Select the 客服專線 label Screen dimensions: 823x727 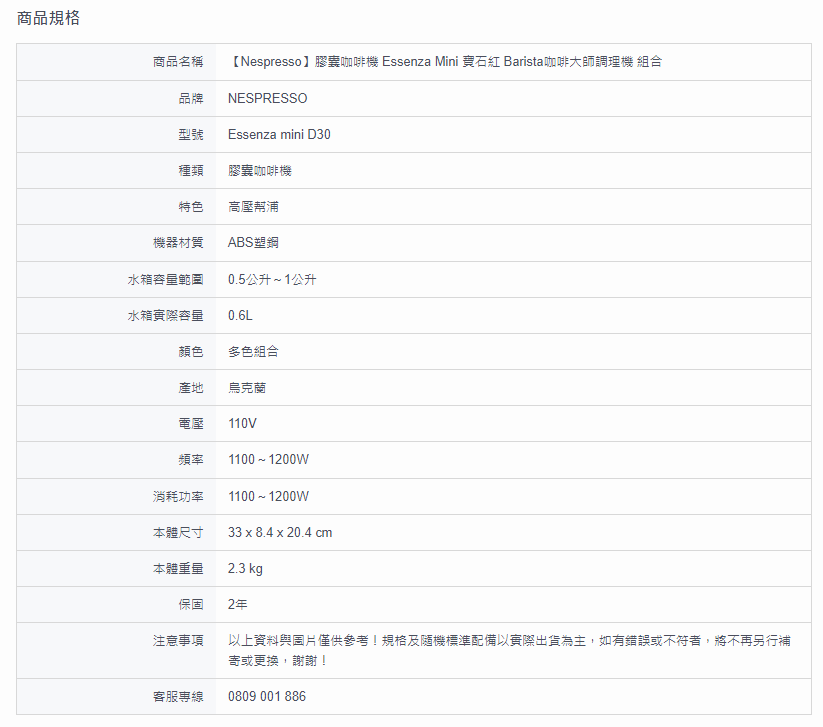[178, 697]
